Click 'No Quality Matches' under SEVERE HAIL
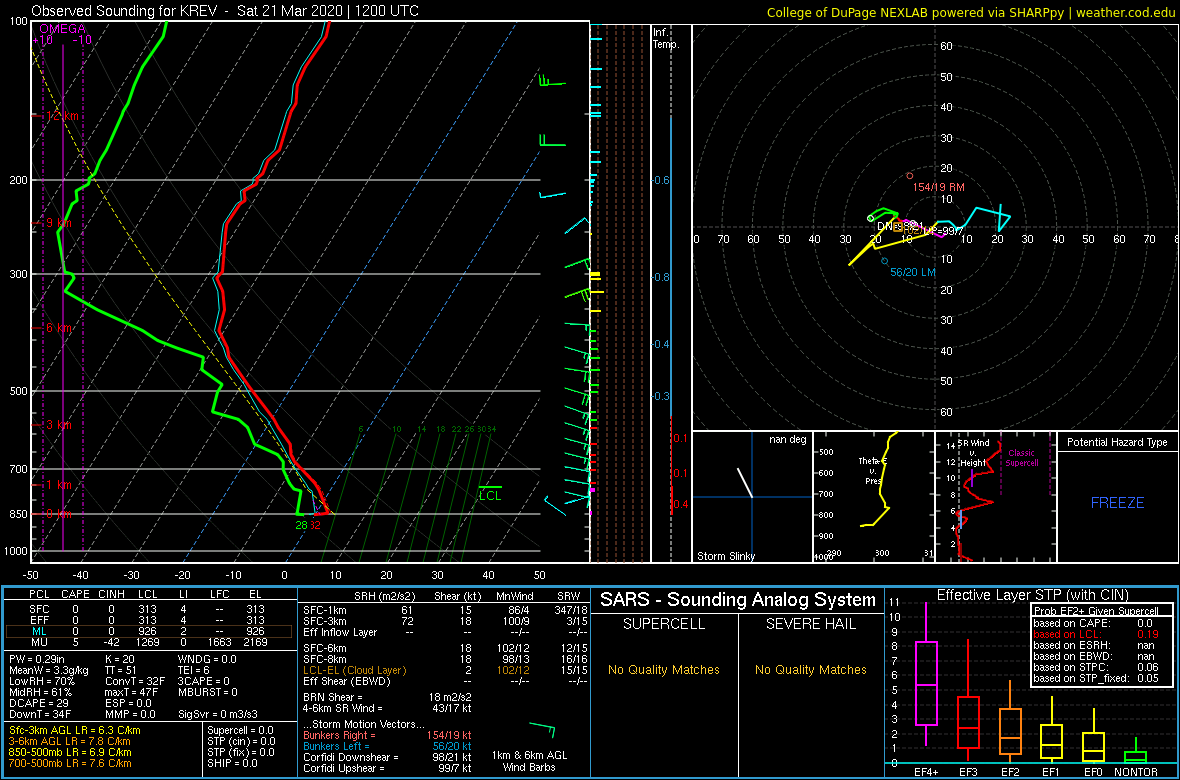The image size is (1180, 780). pos(810,669)
